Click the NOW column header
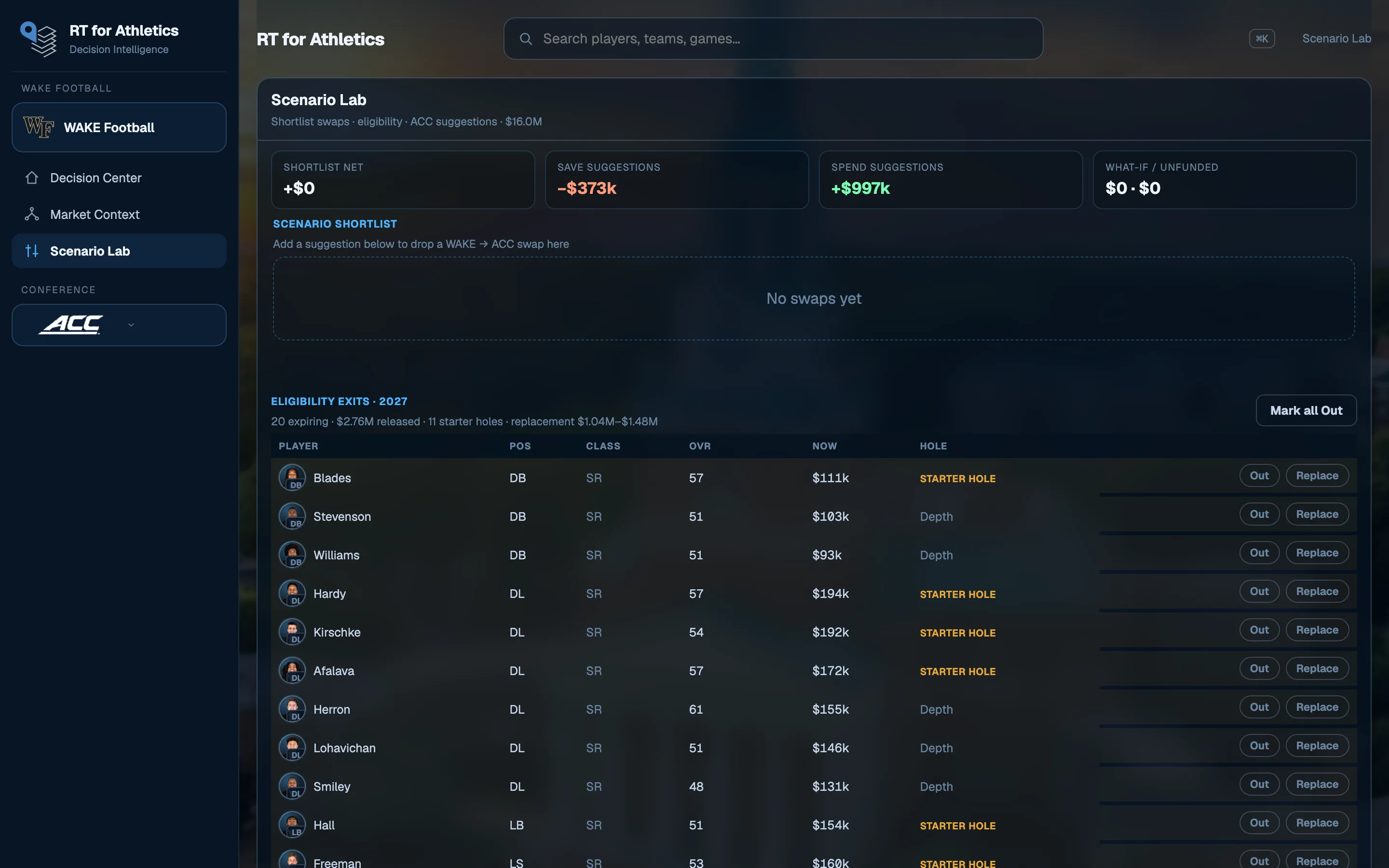The height and width of the screenshot is (868, 1389). [824, 446]
